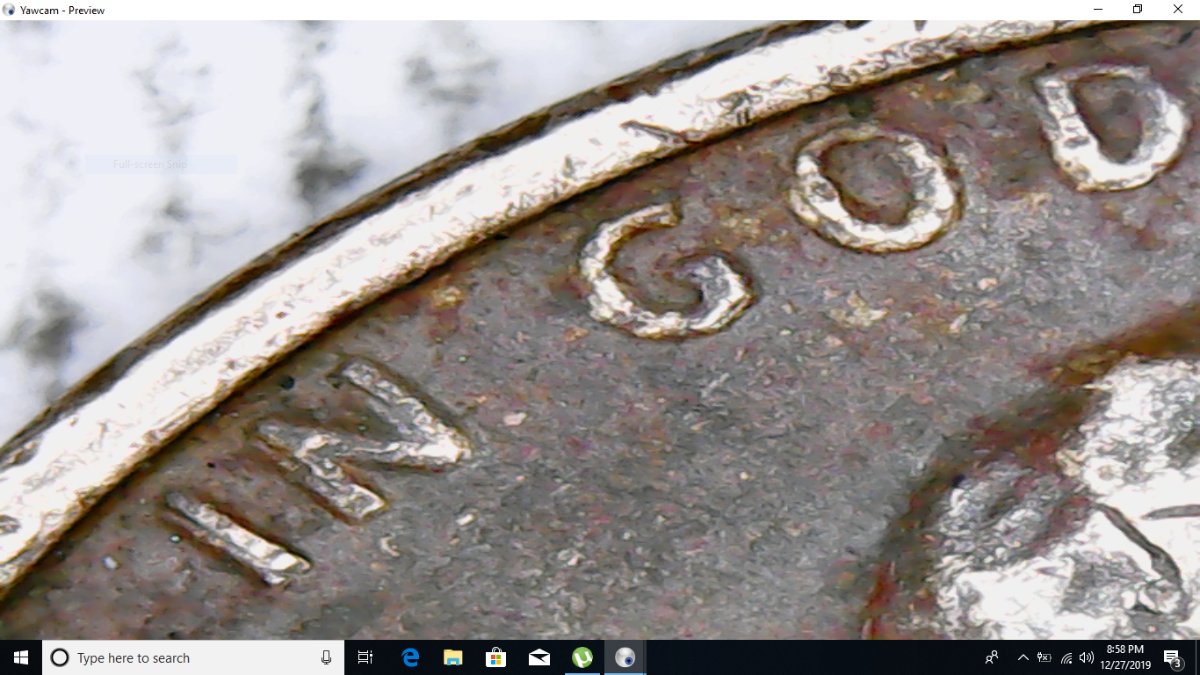Click the Yawcam taskbar icon
1200x675 pixels.
[x=625, y=657]
